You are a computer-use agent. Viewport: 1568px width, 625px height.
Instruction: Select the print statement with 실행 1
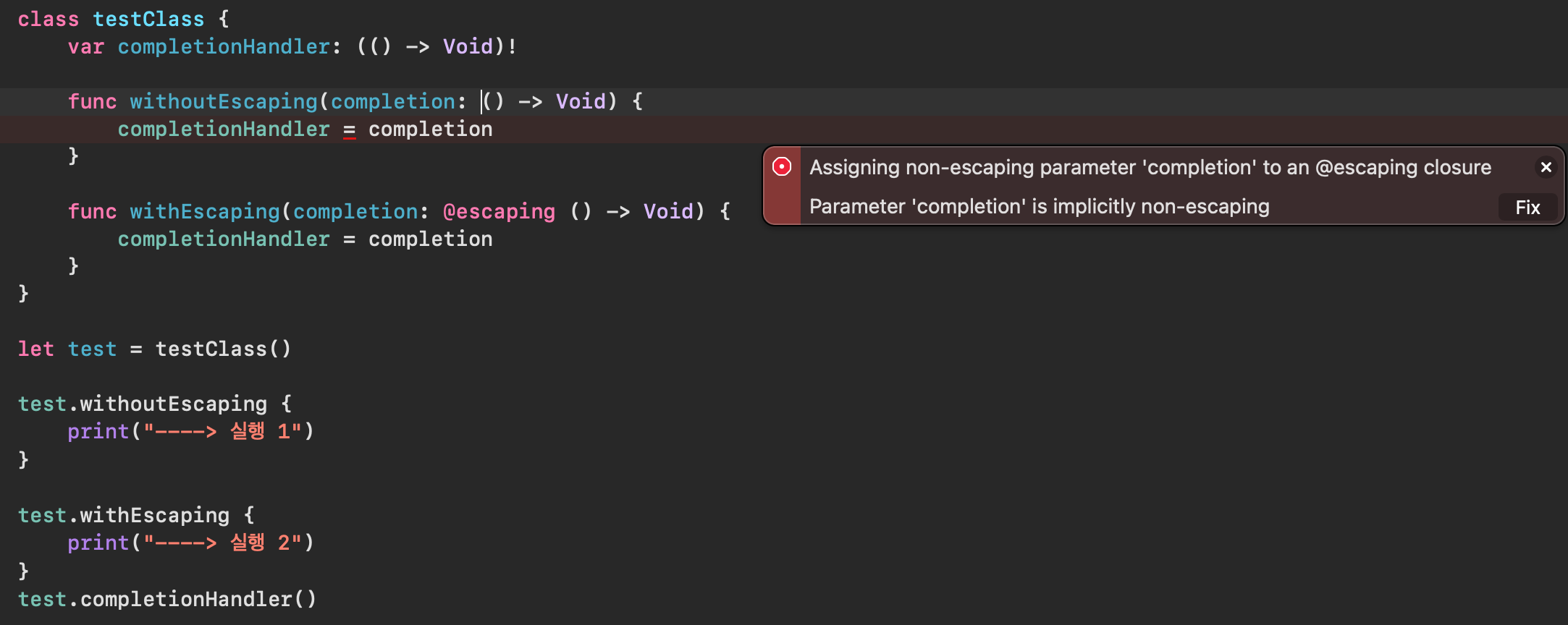(190, 430)
